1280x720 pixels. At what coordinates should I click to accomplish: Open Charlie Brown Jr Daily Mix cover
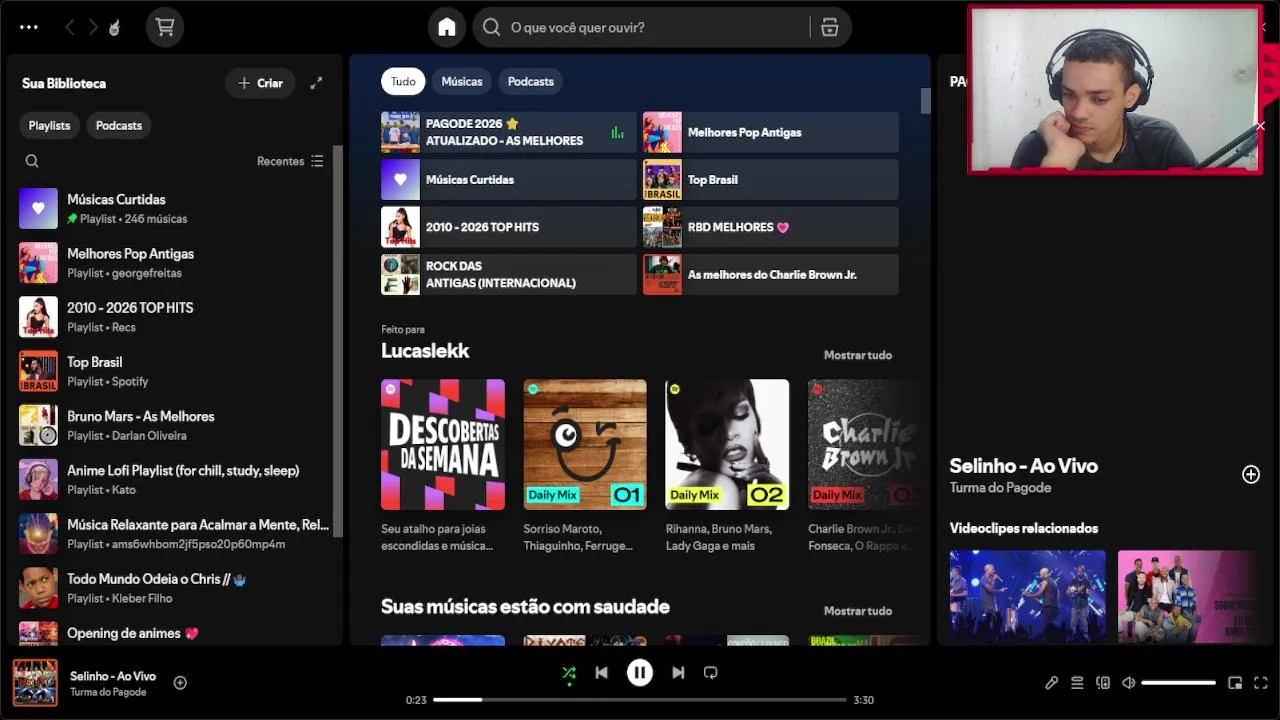click(x=866, y=444)
